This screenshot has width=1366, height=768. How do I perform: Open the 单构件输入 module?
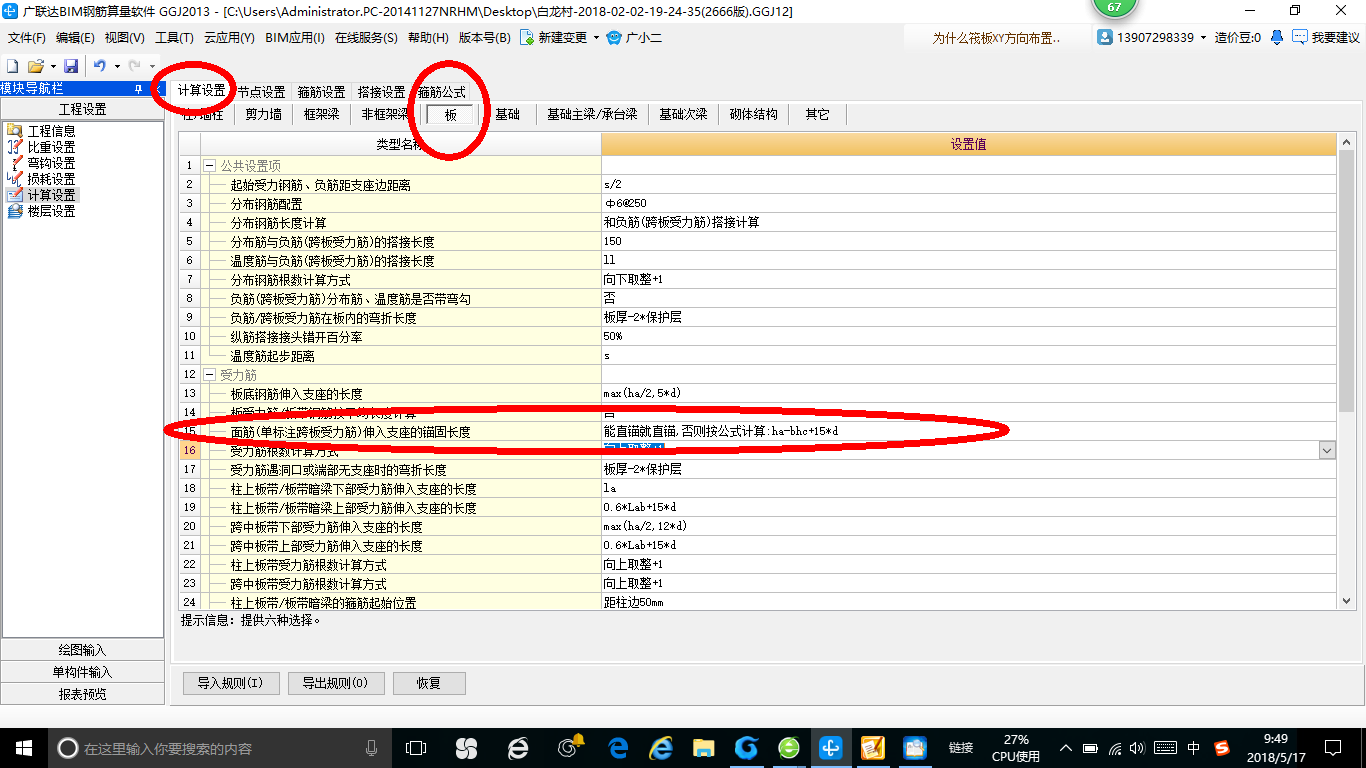tap(82, 672)
